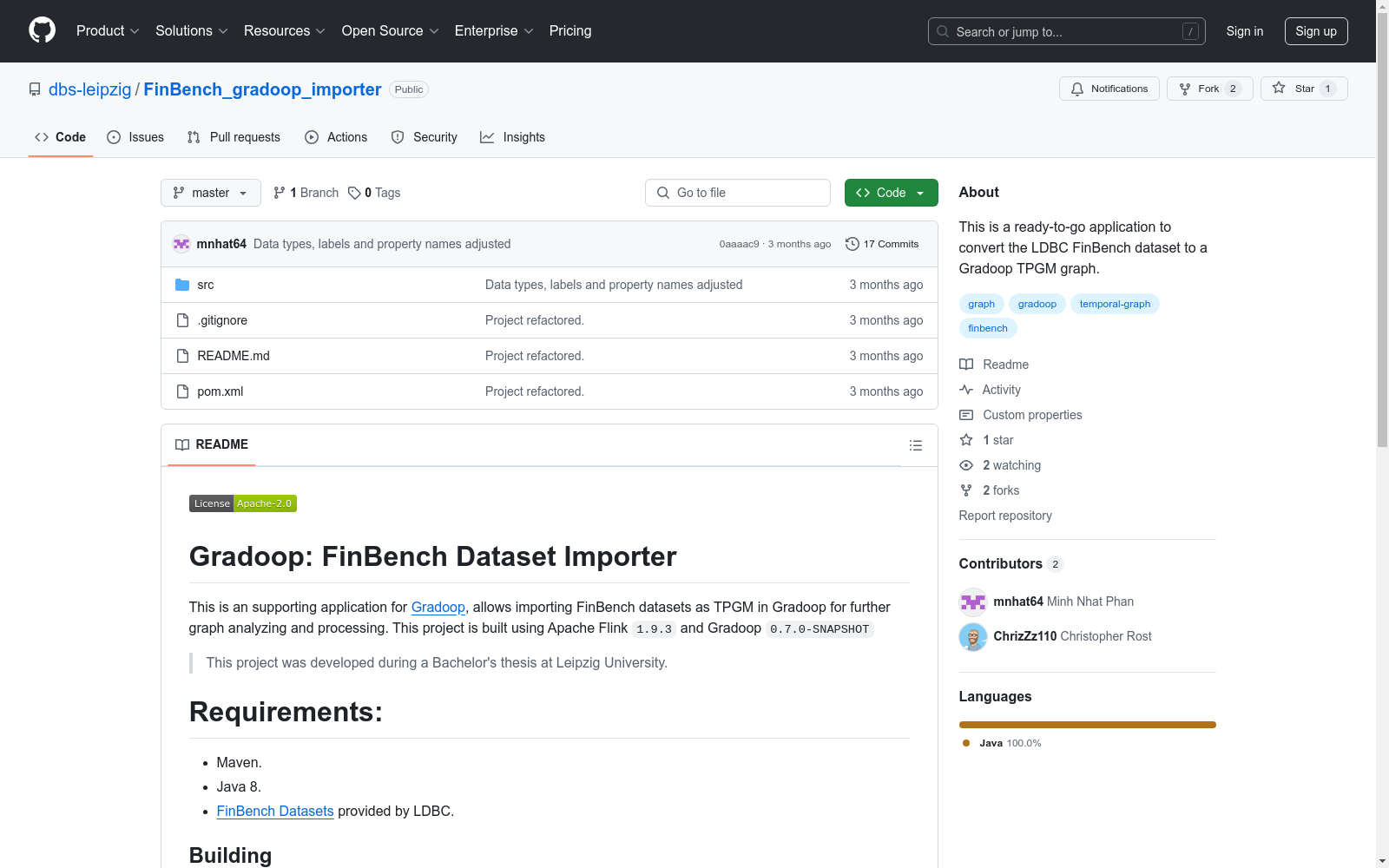Open the Contributors heading link

click(x=1011, y=564)
